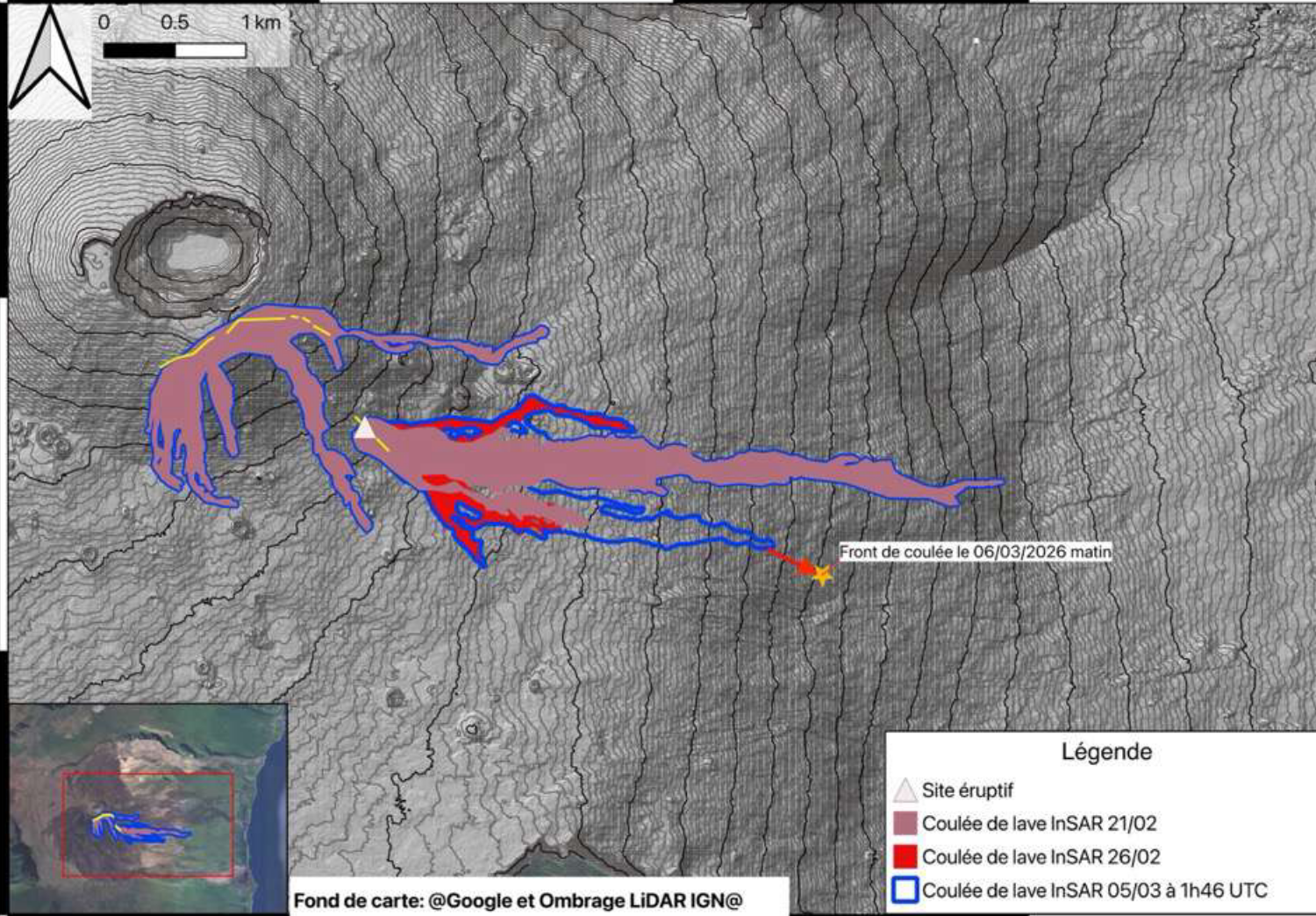
Task: Click the 'Fond de carte' credit text
Action: (518, 900)
